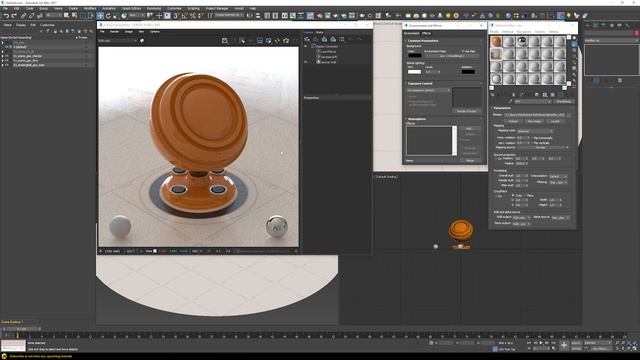Select the Place radio button
Screen dimensions: 640x360
(x=524, y=196)
